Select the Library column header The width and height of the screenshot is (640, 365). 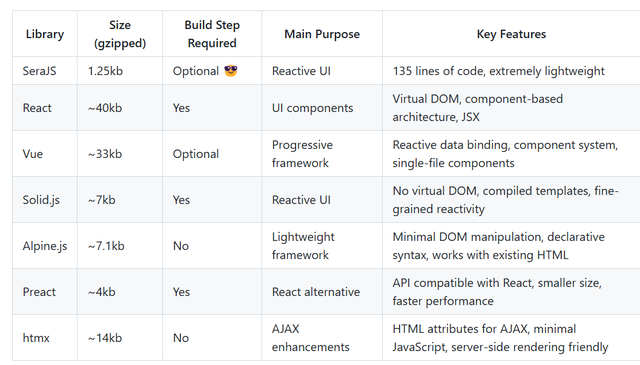[x=45, y=34]
